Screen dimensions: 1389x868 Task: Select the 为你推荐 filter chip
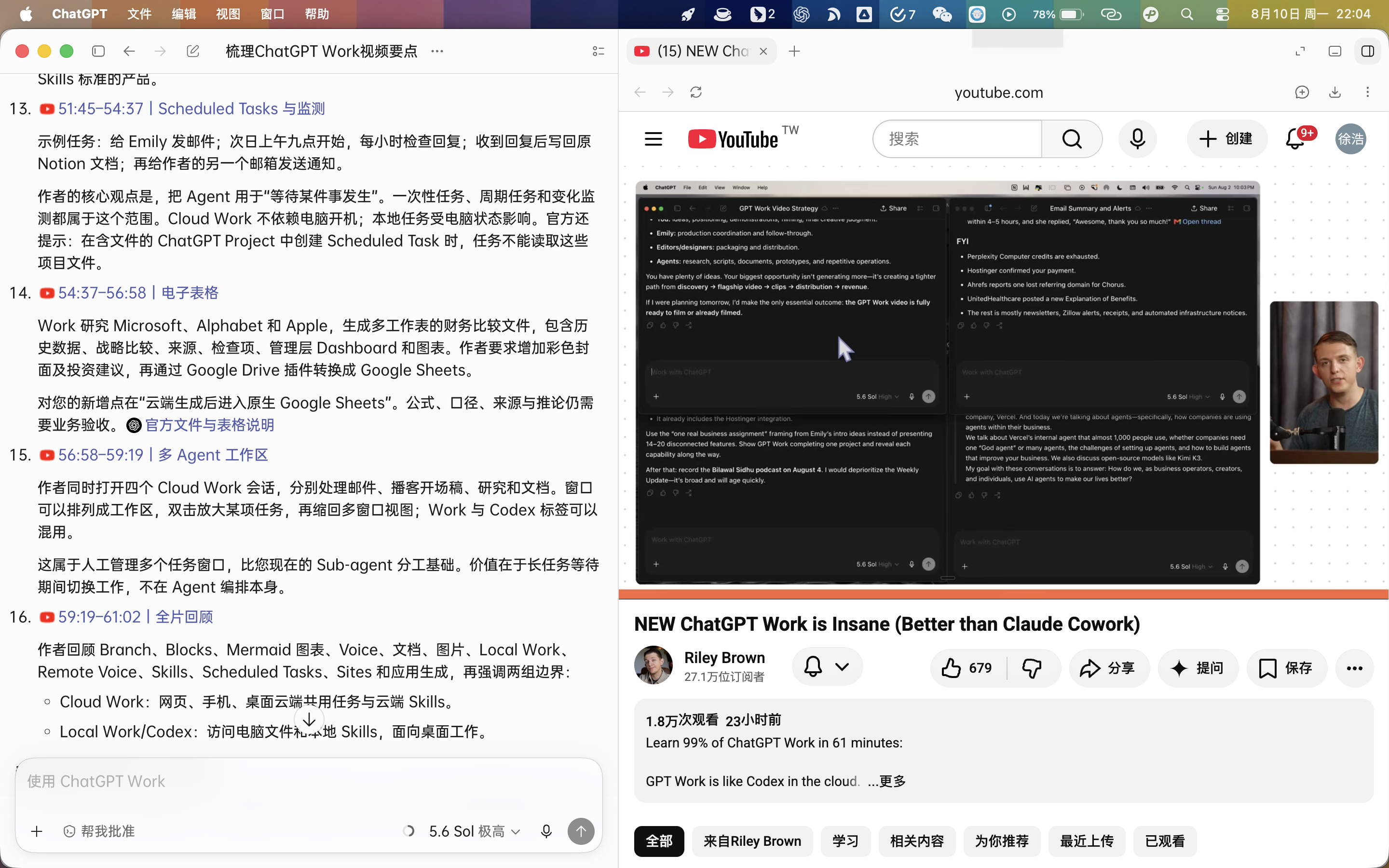[x=1002, y=841]
